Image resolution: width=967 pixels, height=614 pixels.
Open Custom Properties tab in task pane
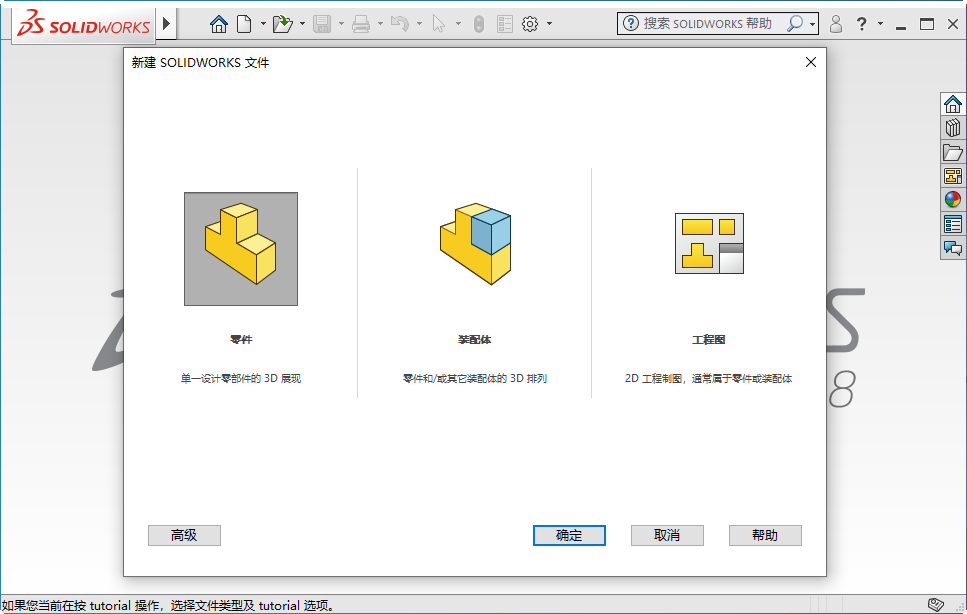953,224
